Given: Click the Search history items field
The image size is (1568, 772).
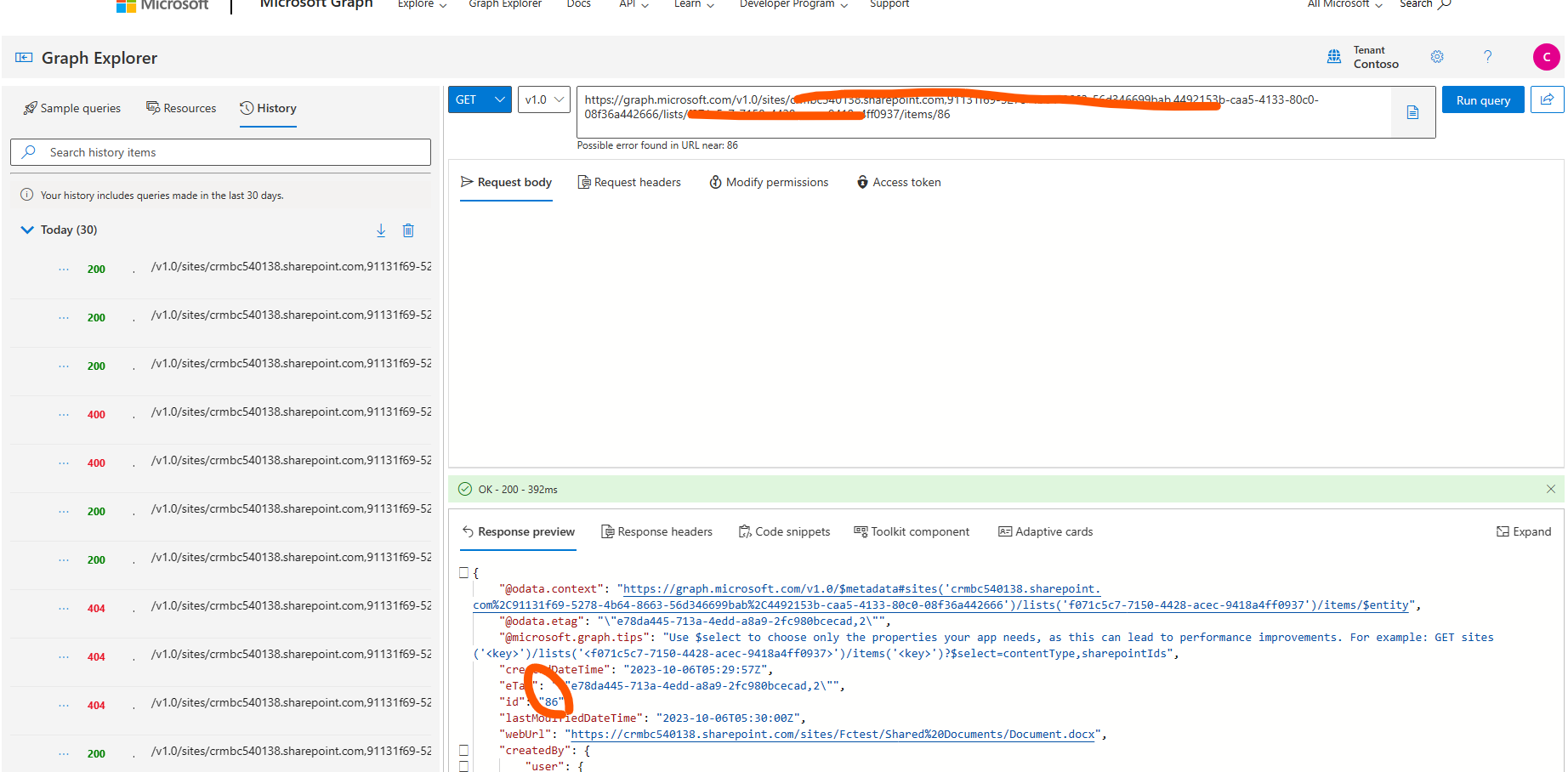Looking at the screenshot, I should 220,152.
